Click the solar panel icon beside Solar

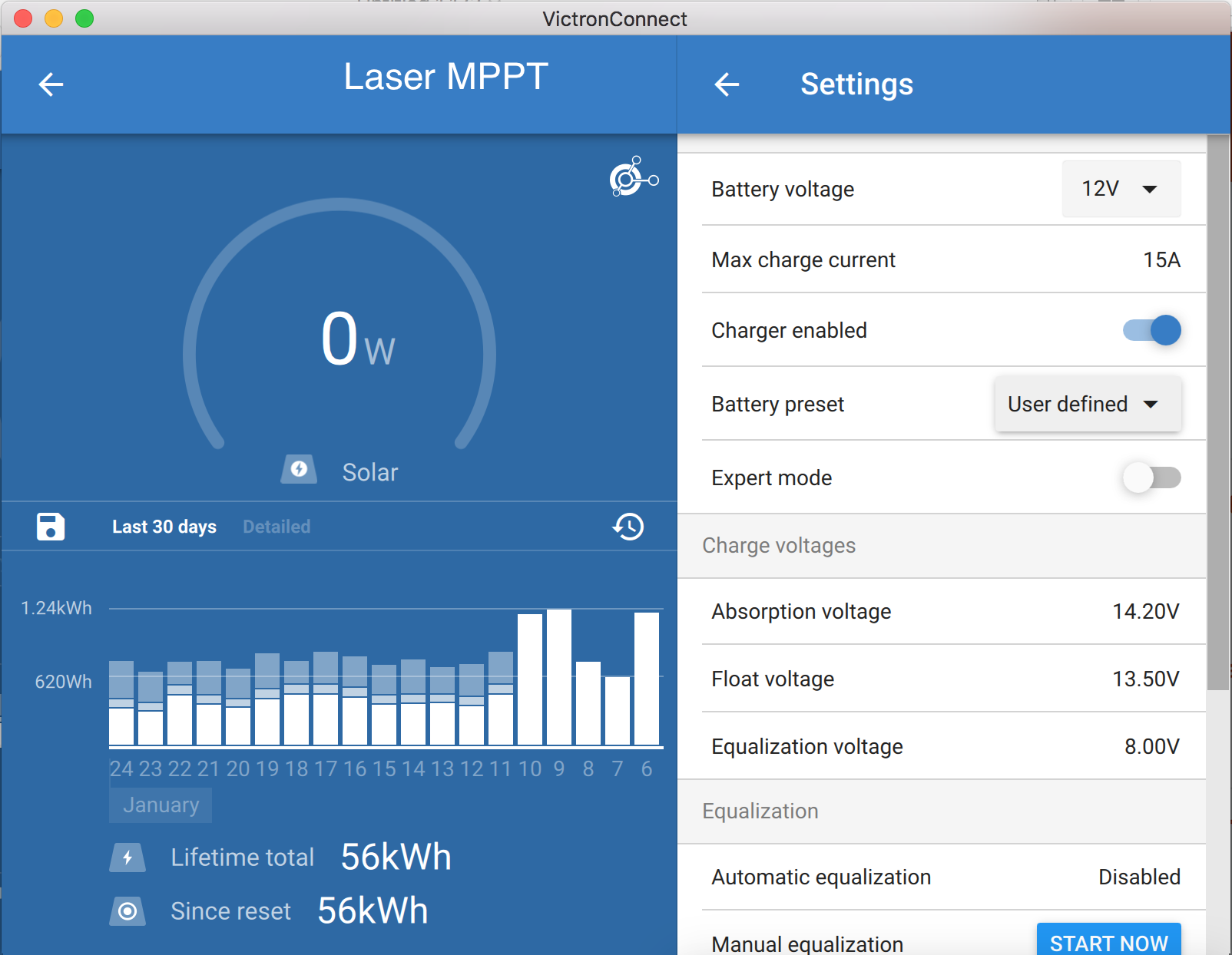[299, 469]
